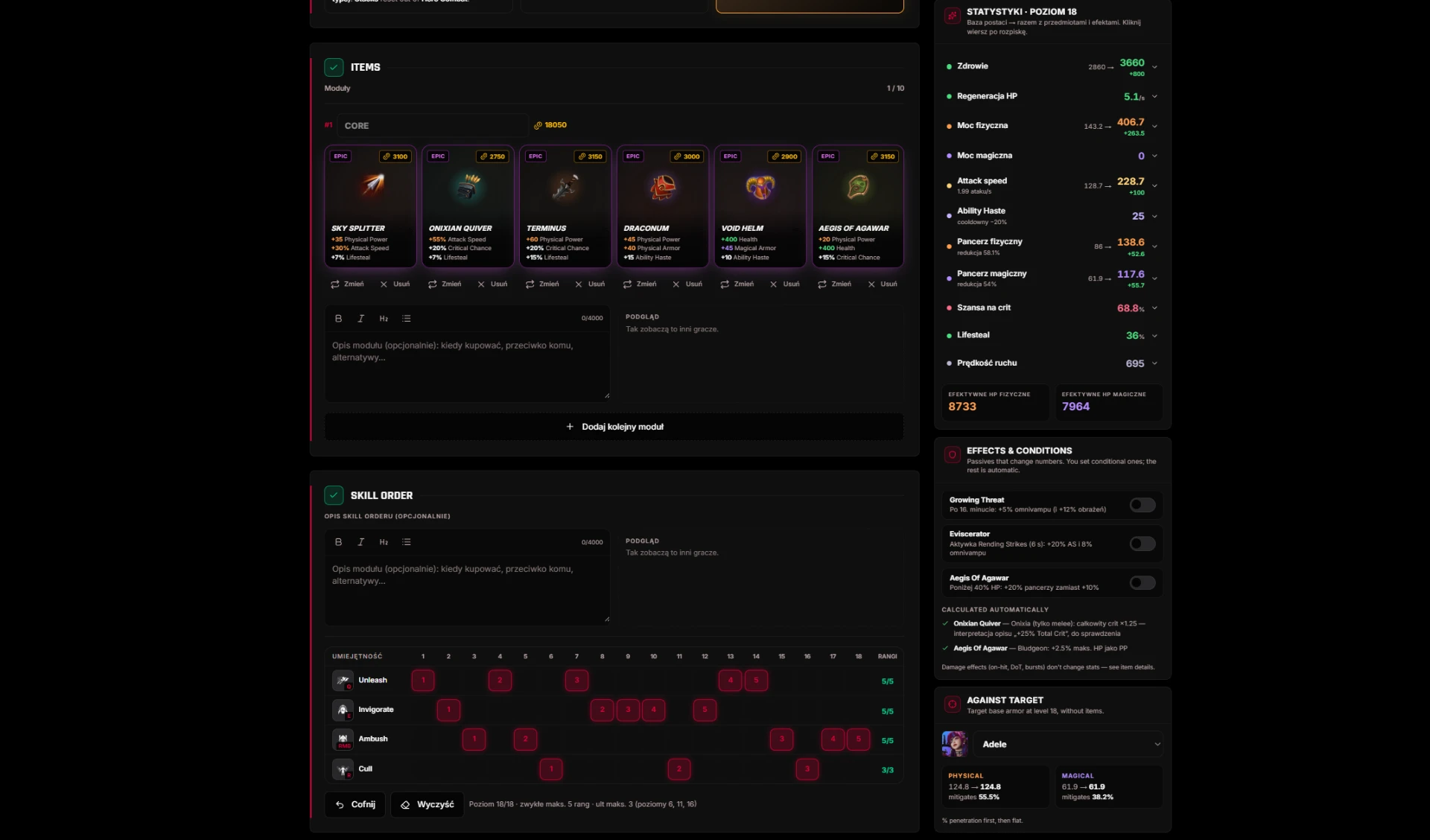Insert bullet list in Items module editor
The image size is (1430, 840).
407,318
